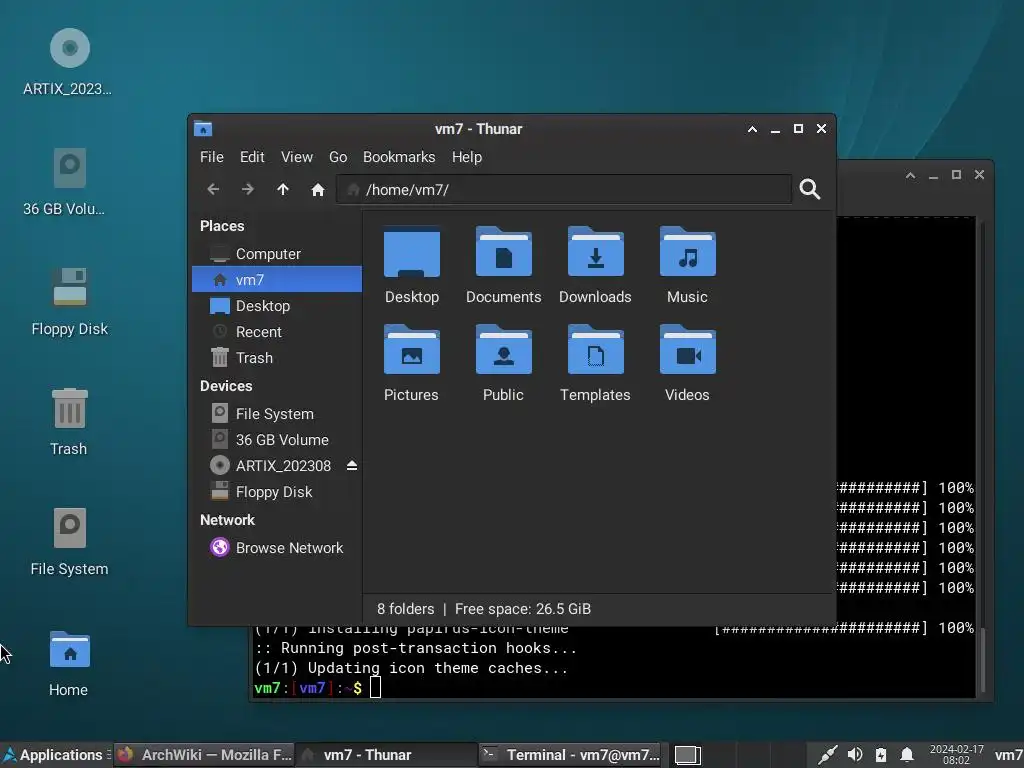The width and height of the screenshot is (1024, 768).
Task: Click show desktop panel icon
Action: [x=688, y=755]
